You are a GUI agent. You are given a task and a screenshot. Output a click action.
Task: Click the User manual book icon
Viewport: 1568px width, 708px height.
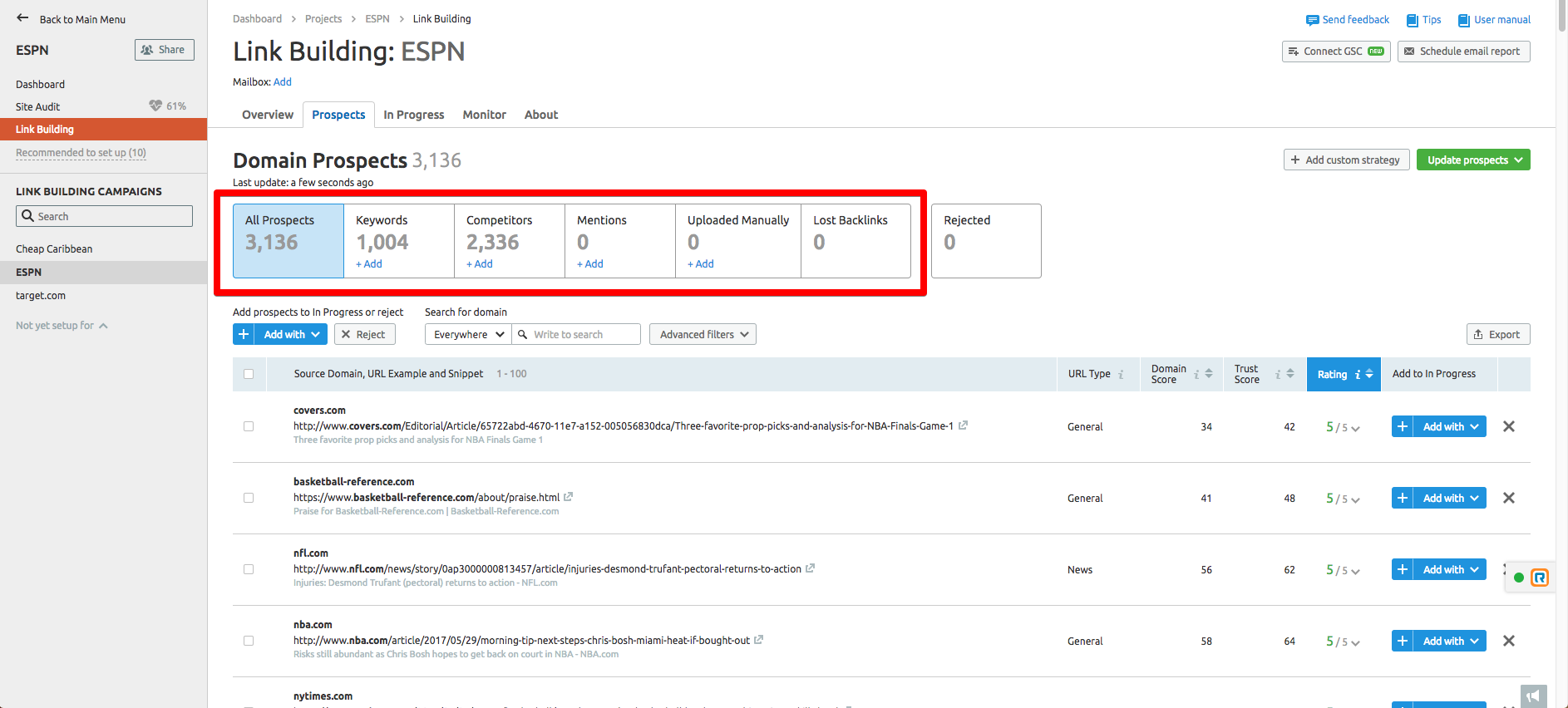[1464, 20]
